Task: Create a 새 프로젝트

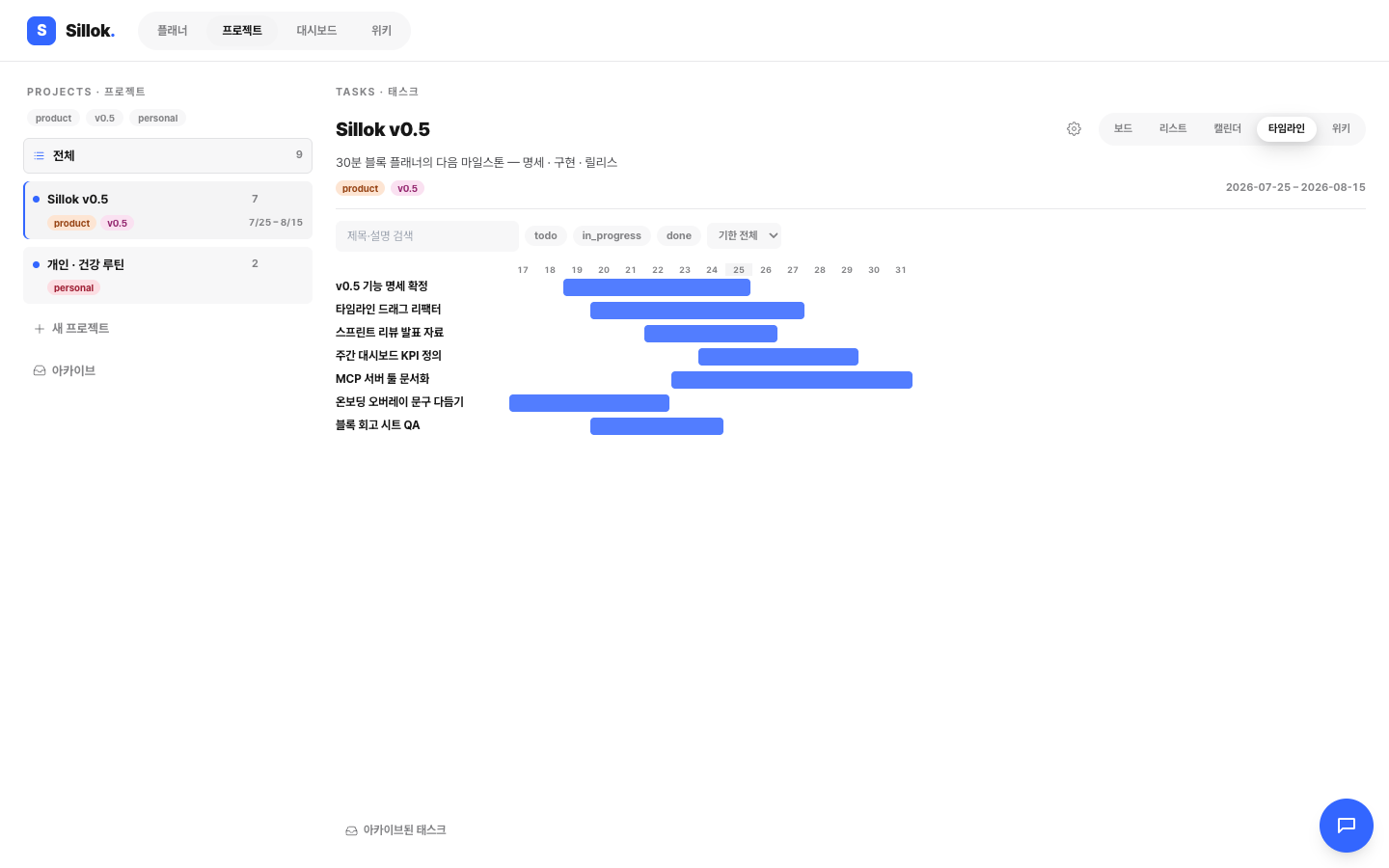Action: click(71, 329)
